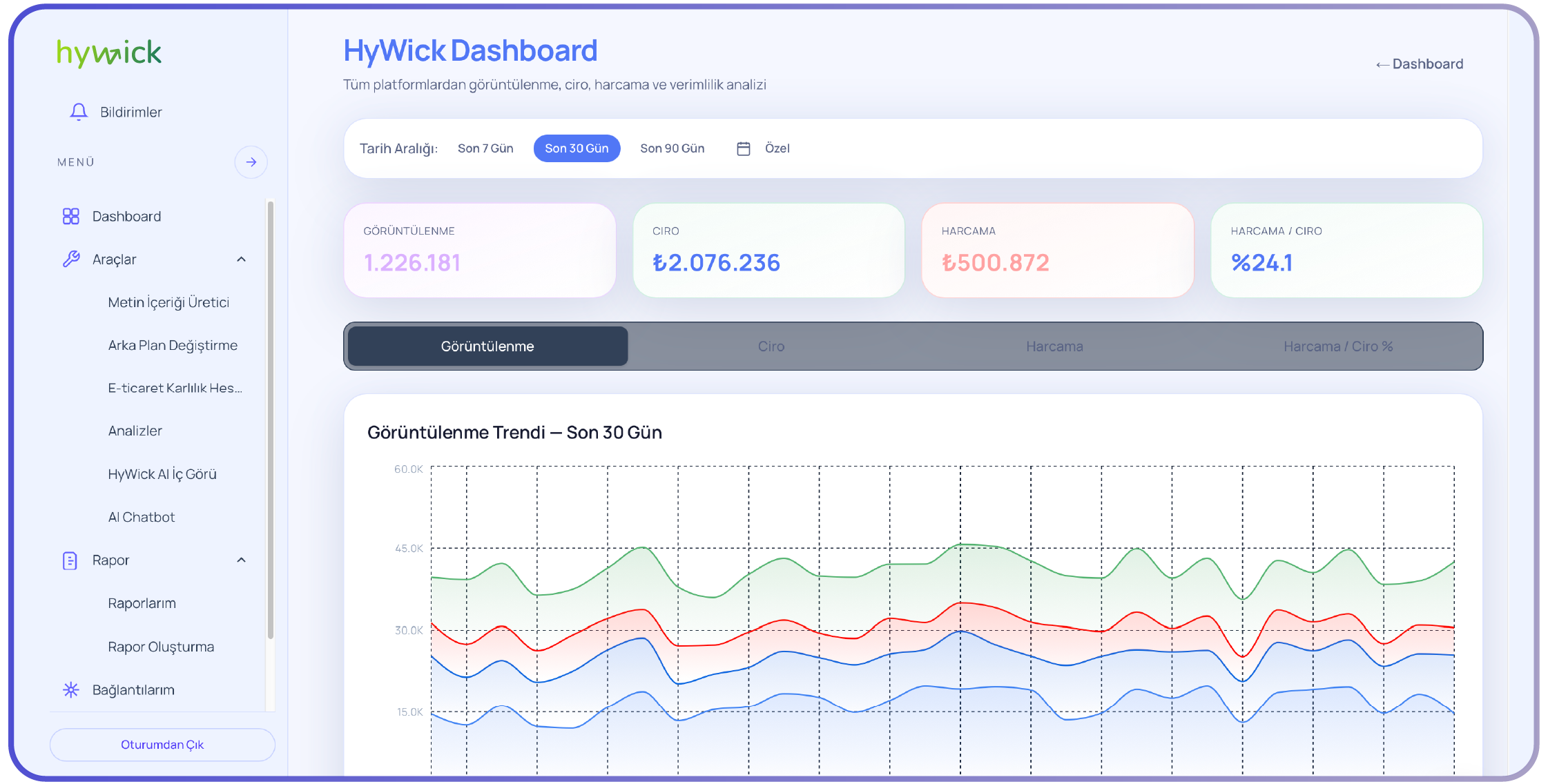Image resolution: width=1548 pixels, height=784 pixels.
Task: Open the Özel custom date picker
Action: click(777, 148)
